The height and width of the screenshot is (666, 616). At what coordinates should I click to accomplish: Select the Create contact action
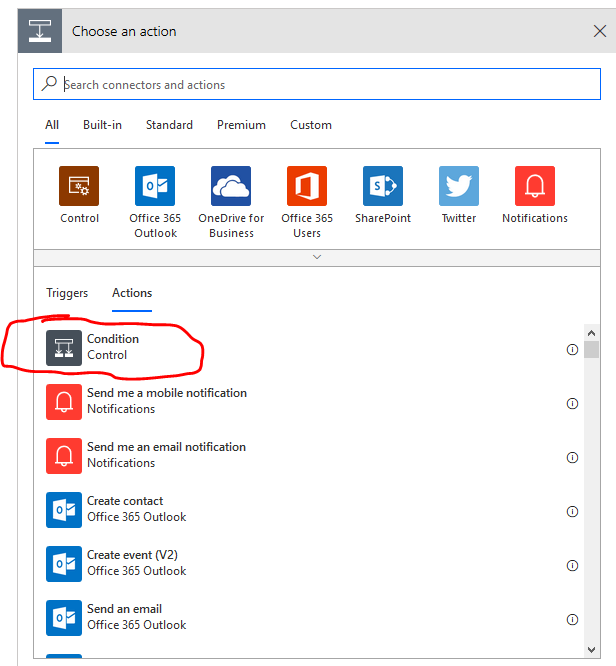tap(125, 501)
